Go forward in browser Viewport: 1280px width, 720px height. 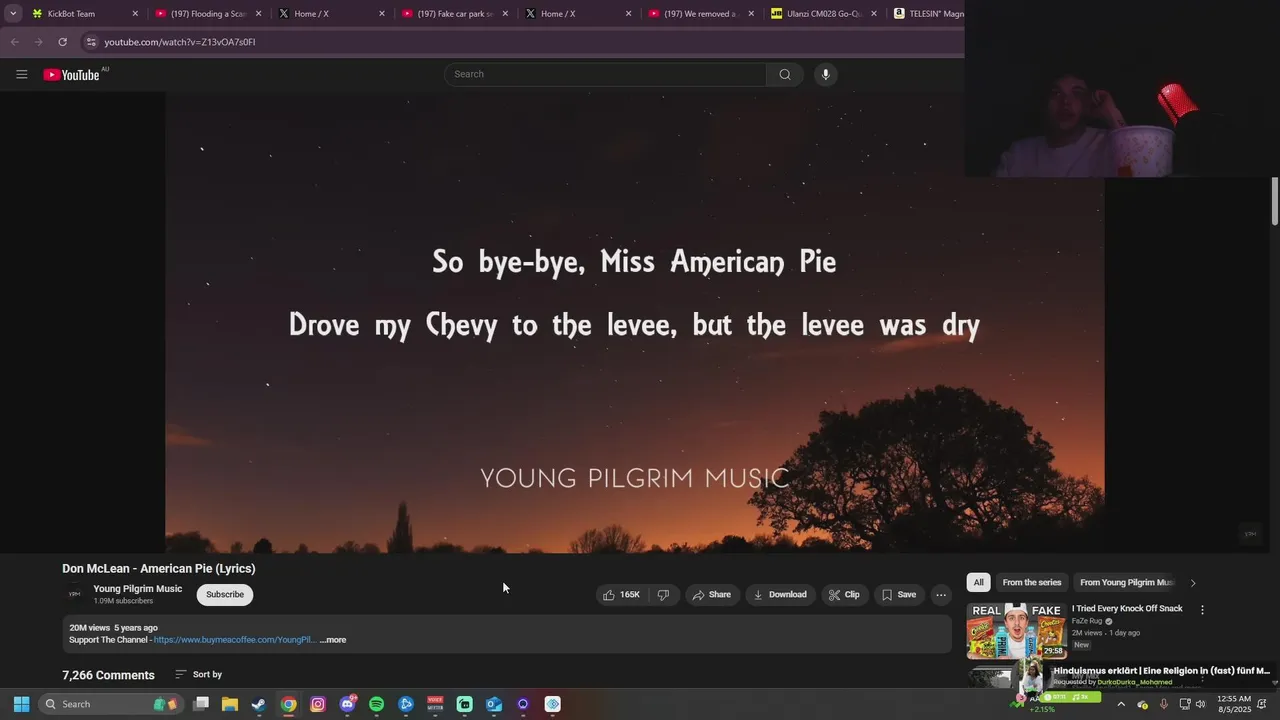38,42
